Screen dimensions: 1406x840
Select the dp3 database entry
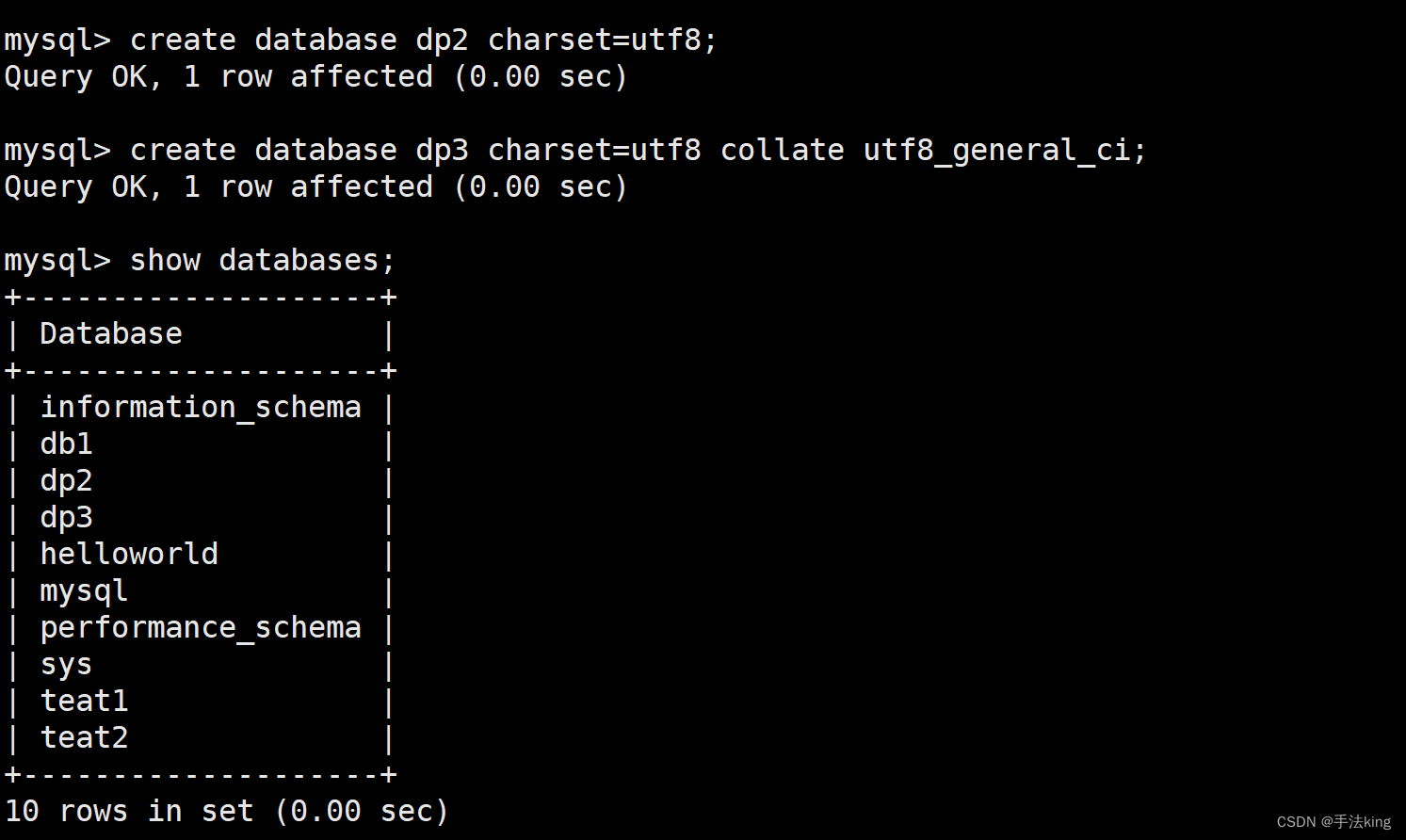tap(66, 518)
